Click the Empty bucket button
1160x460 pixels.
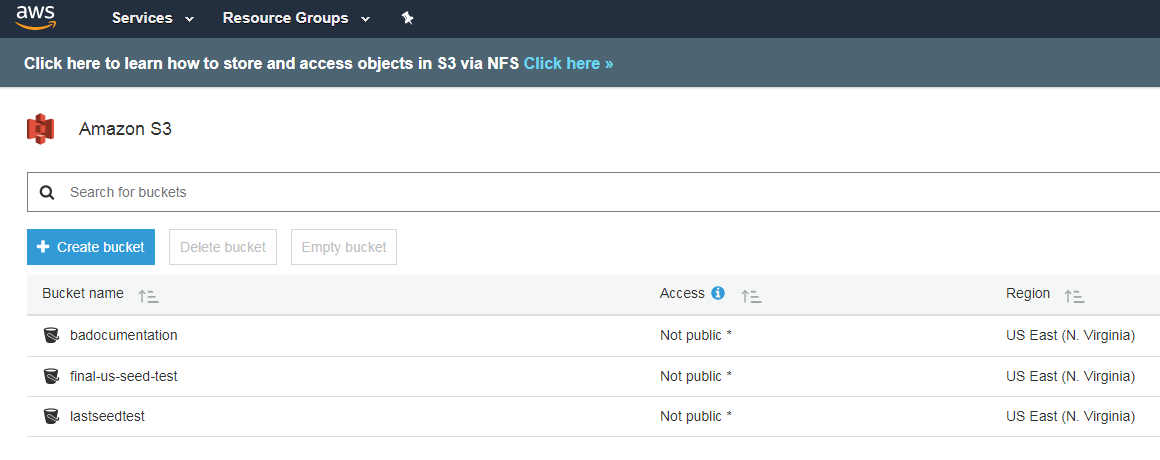[x=344, y=247]
